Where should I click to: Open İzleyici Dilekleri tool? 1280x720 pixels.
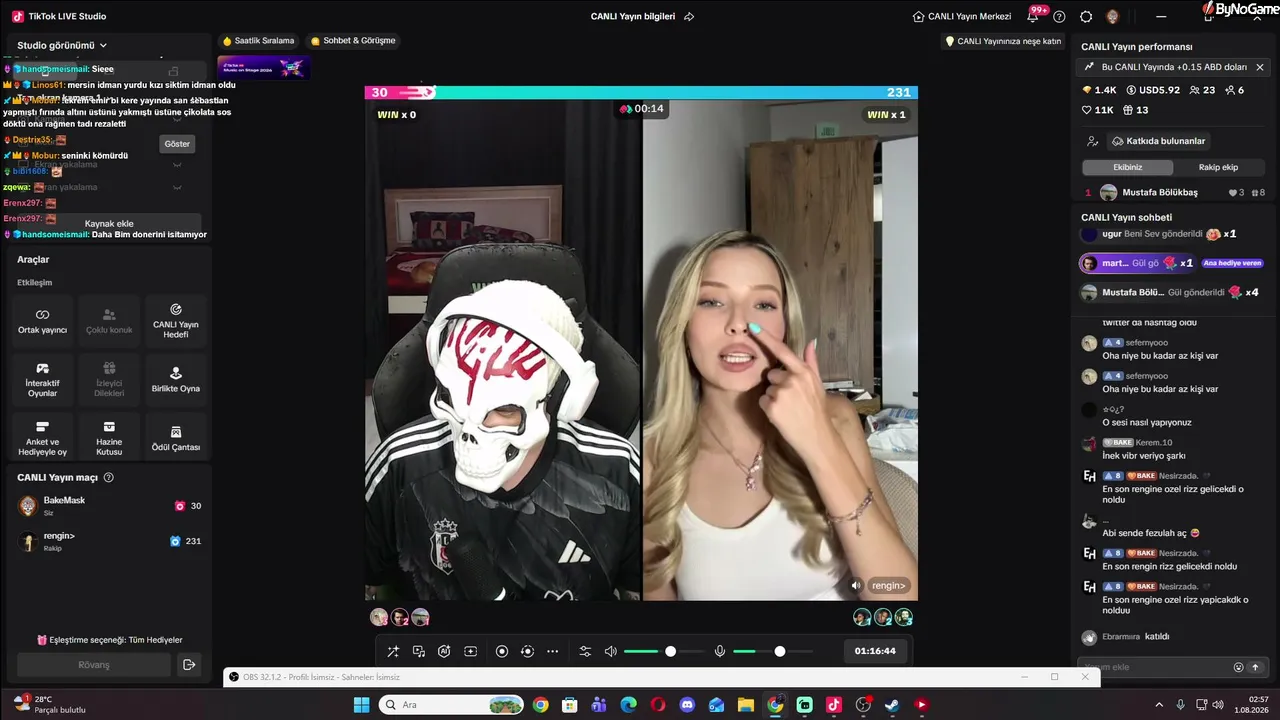tap(109, 380)
